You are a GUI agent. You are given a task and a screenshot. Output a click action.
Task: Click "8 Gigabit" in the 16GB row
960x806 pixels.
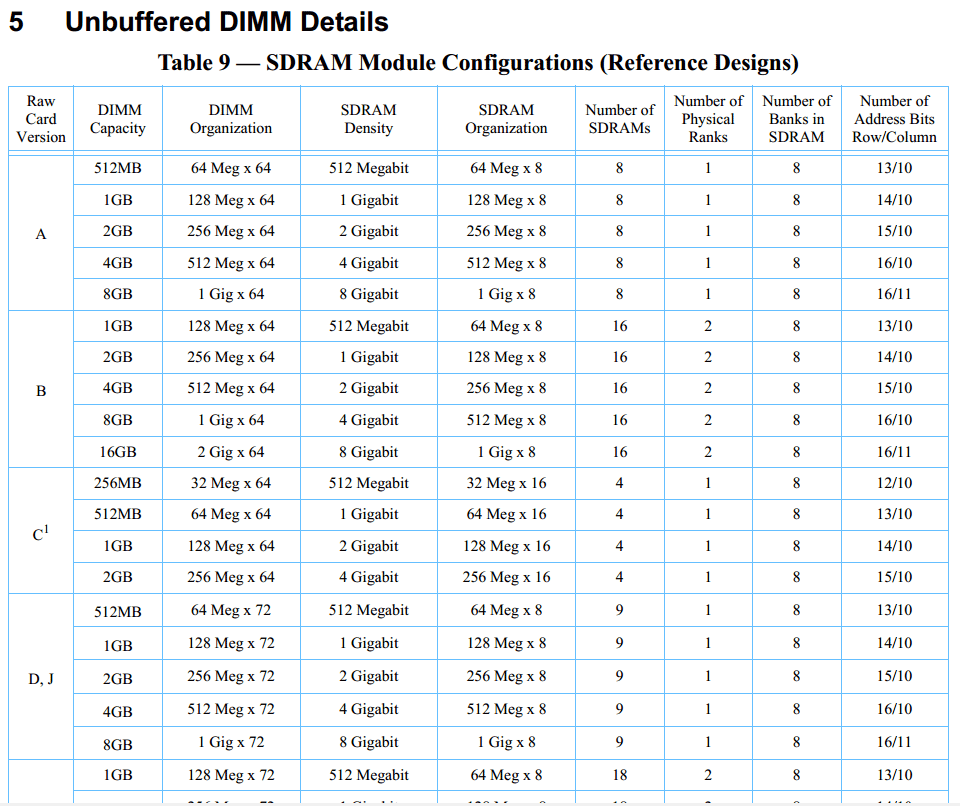click(x=369, y=452)
